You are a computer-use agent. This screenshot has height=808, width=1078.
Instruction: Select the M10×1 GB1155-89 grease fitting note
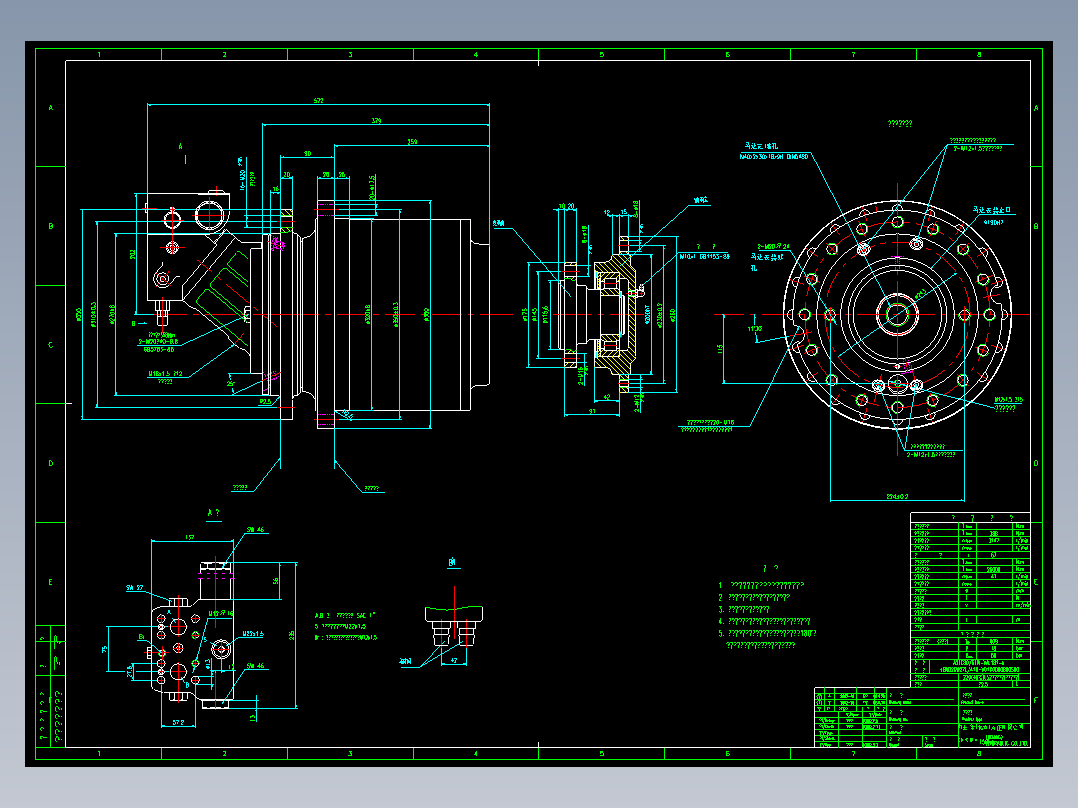(x=705, y=256)
